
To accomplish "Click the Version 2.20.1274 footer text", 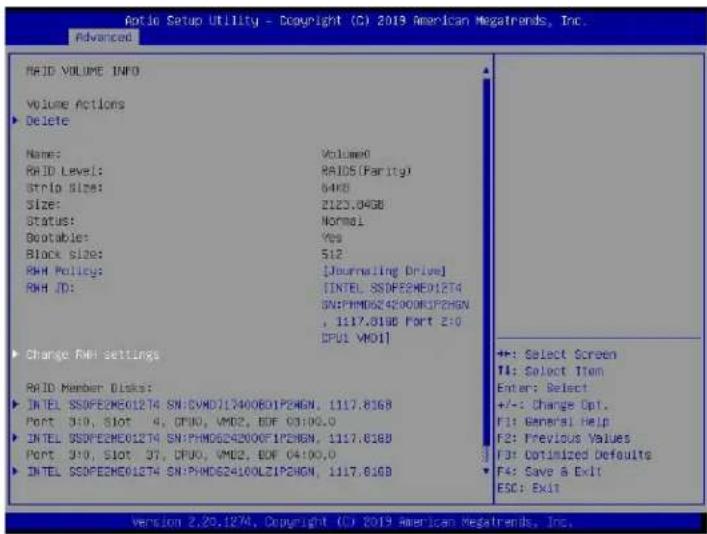I will point(352,522).
